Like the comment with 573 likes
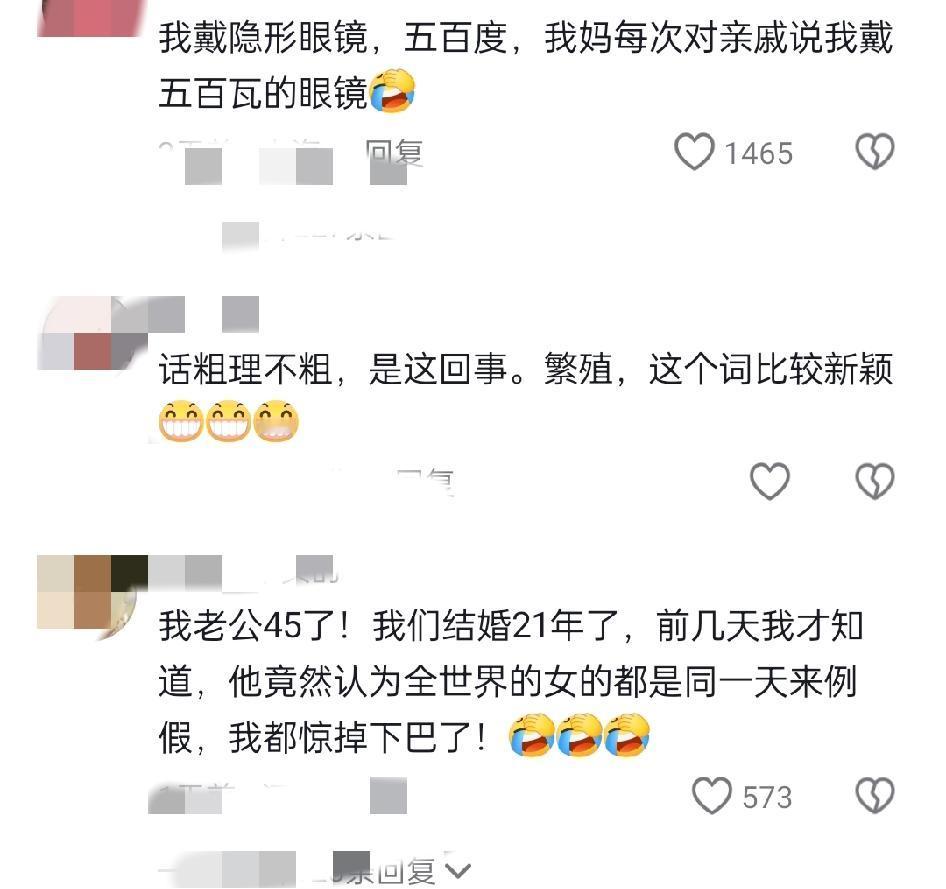946x889 pixels. click(x=712, y=796)
